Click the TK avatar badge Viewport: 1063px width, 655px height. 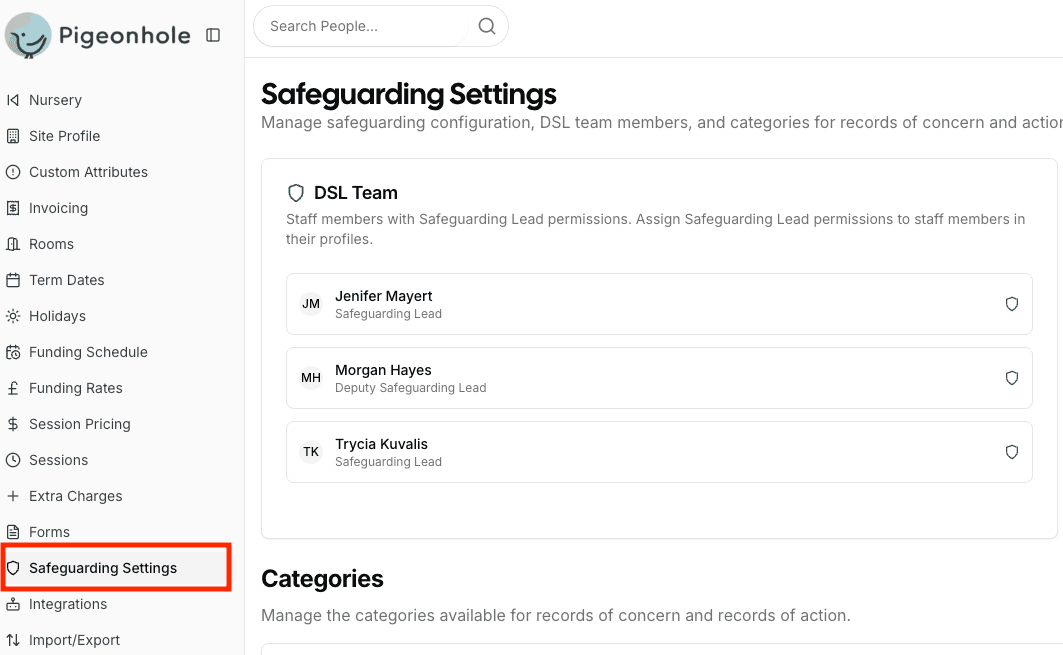(311, 452)
